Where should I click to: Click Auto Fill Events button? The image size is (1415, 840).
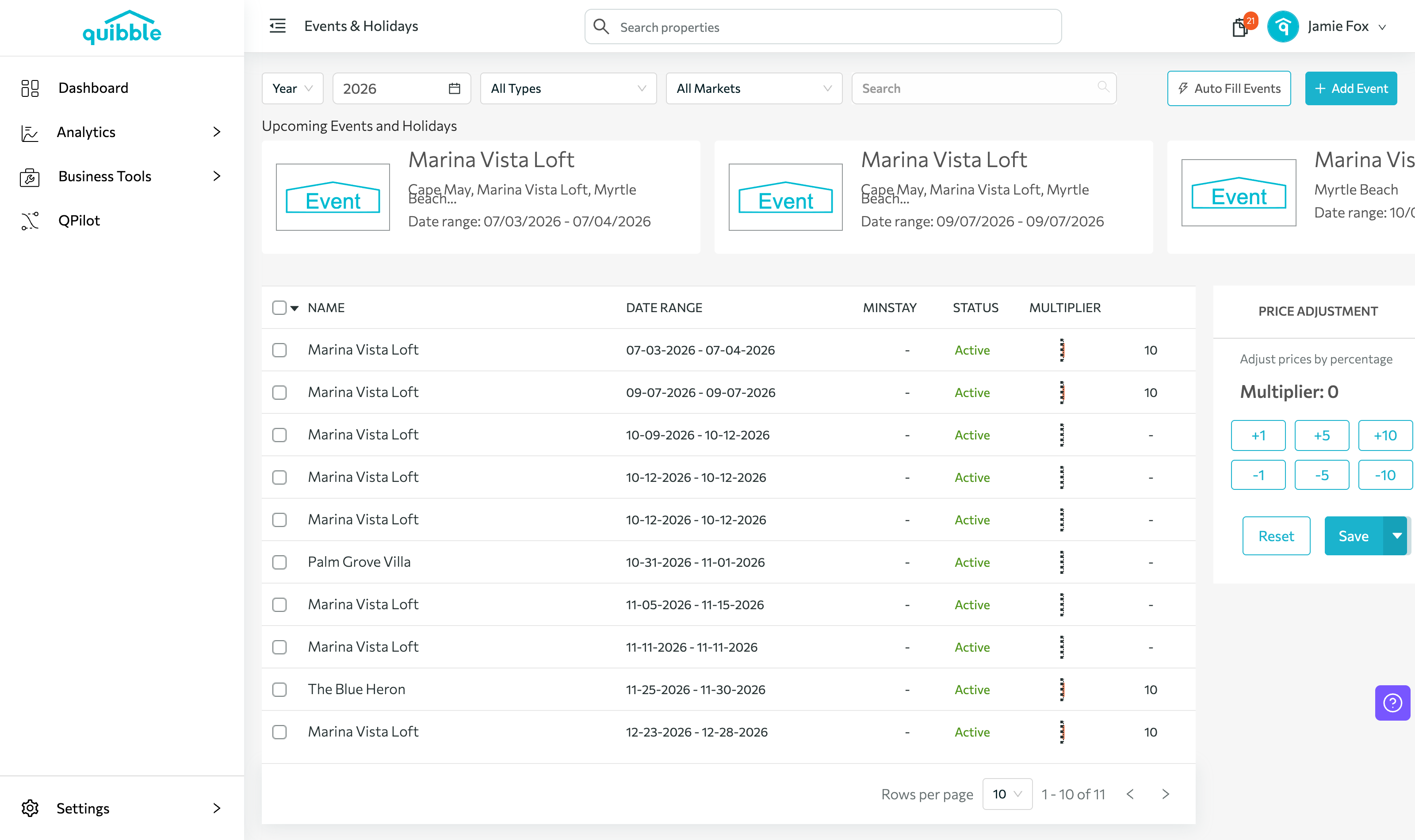click(1229, 88)
